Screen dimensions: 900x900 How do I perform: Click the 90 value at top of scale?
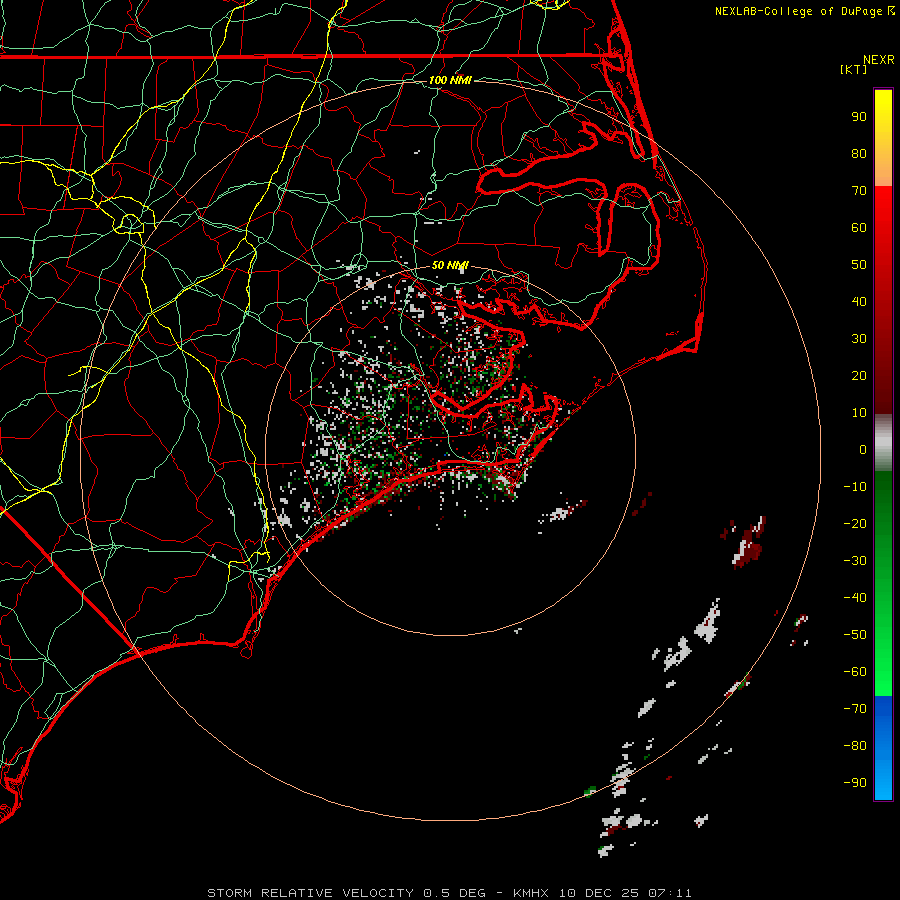[x=858, y=116]
